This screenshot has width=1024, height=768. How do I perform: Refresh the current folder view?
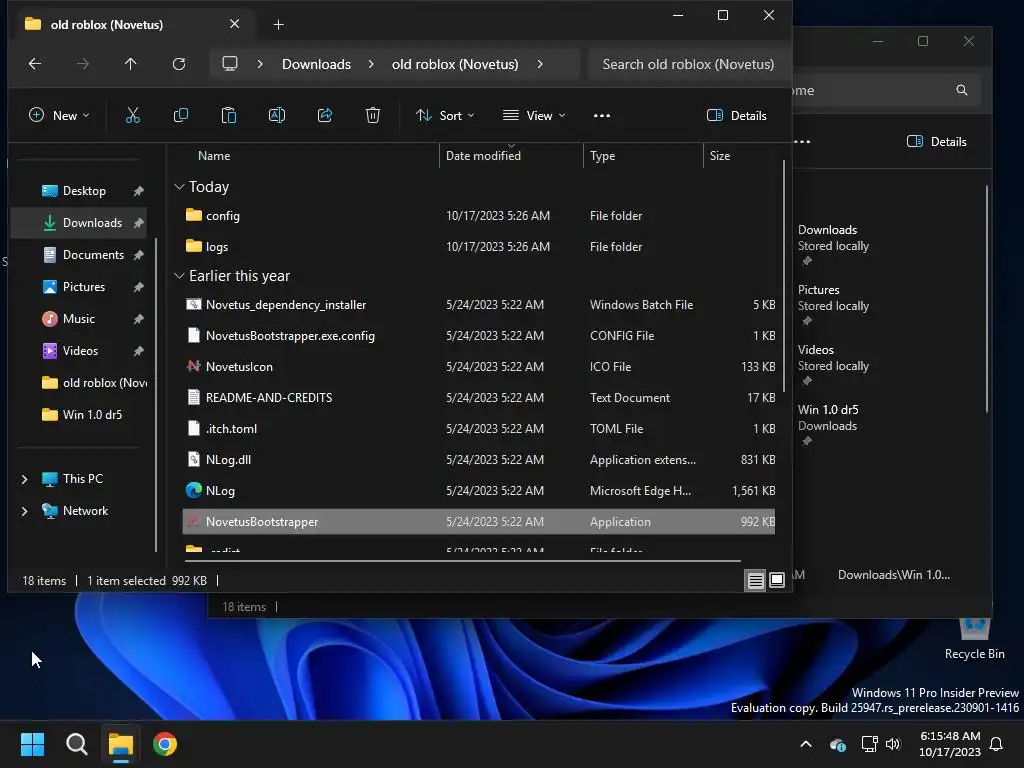point(179,64)
